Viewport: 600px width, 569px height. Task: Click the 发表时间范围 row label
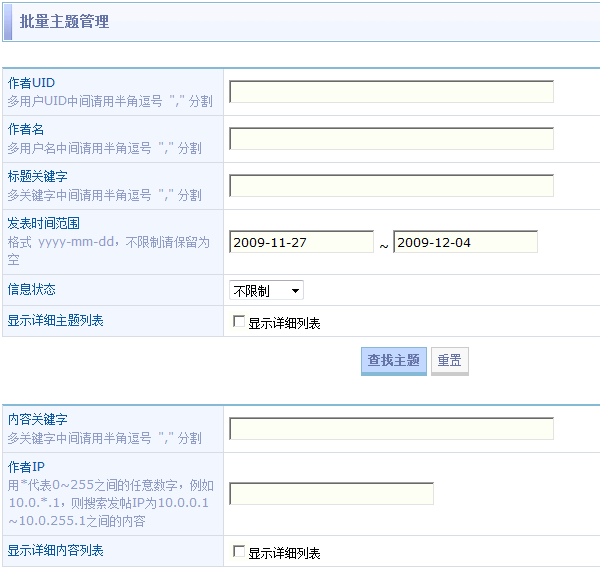point(43,223)
